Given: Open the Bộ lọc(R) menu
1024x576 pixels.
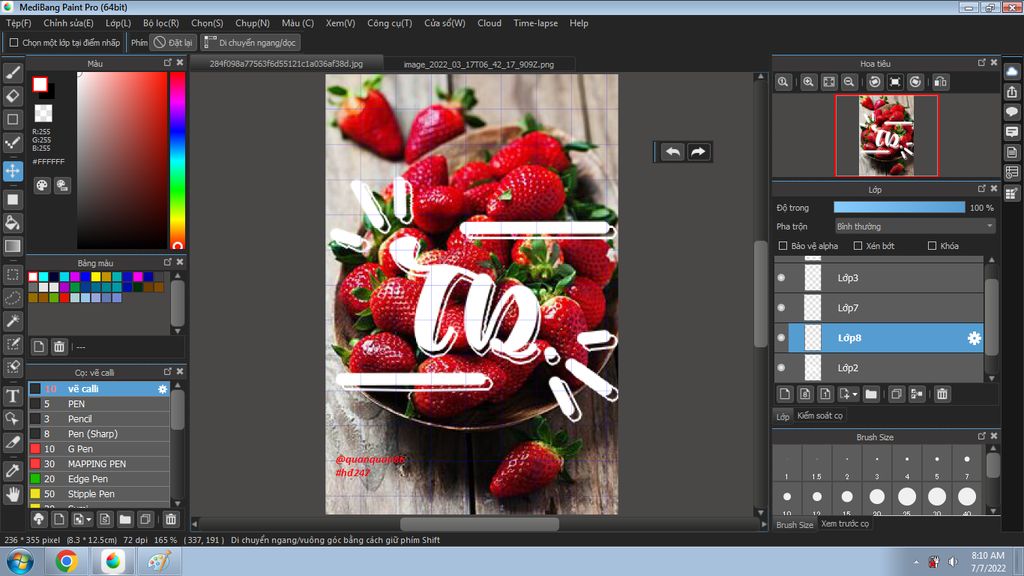Looking at the screenshot, I should [x=161, y=23].
